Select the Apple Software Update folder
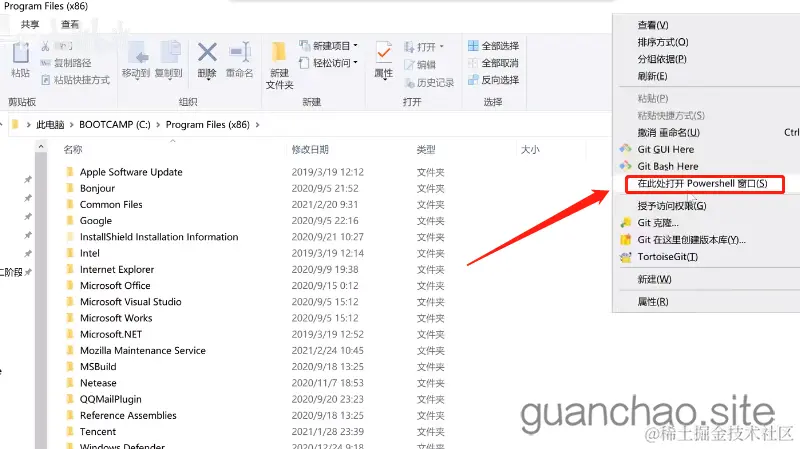The width and height of the screenshot is (800, 449). tap(131, 172)
